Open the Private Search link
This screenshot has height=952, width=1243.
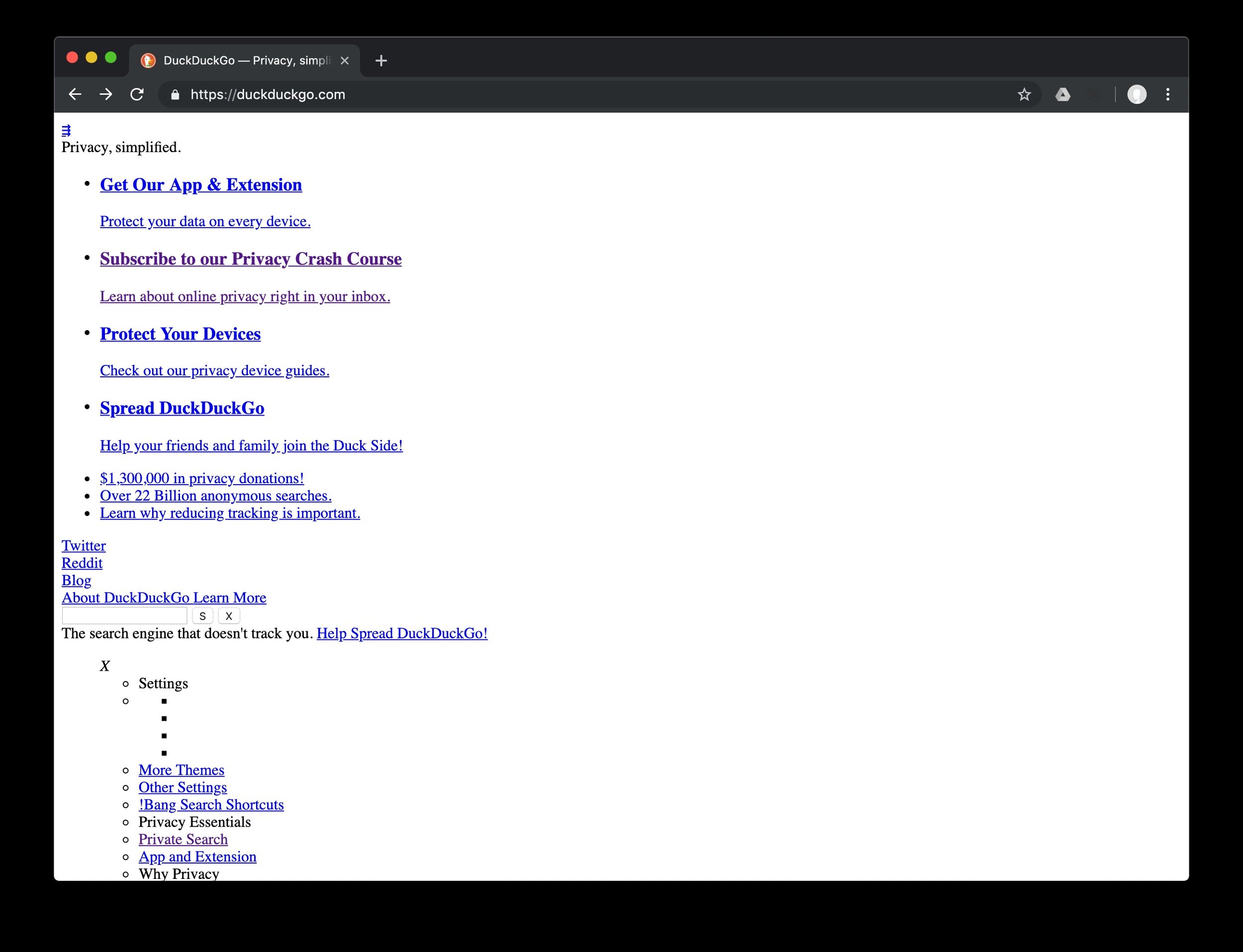[183, 839]
